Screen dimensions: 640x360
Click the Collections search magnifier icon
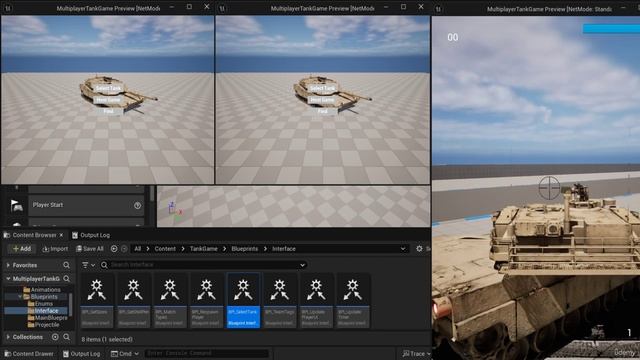[x=67, y=337]
